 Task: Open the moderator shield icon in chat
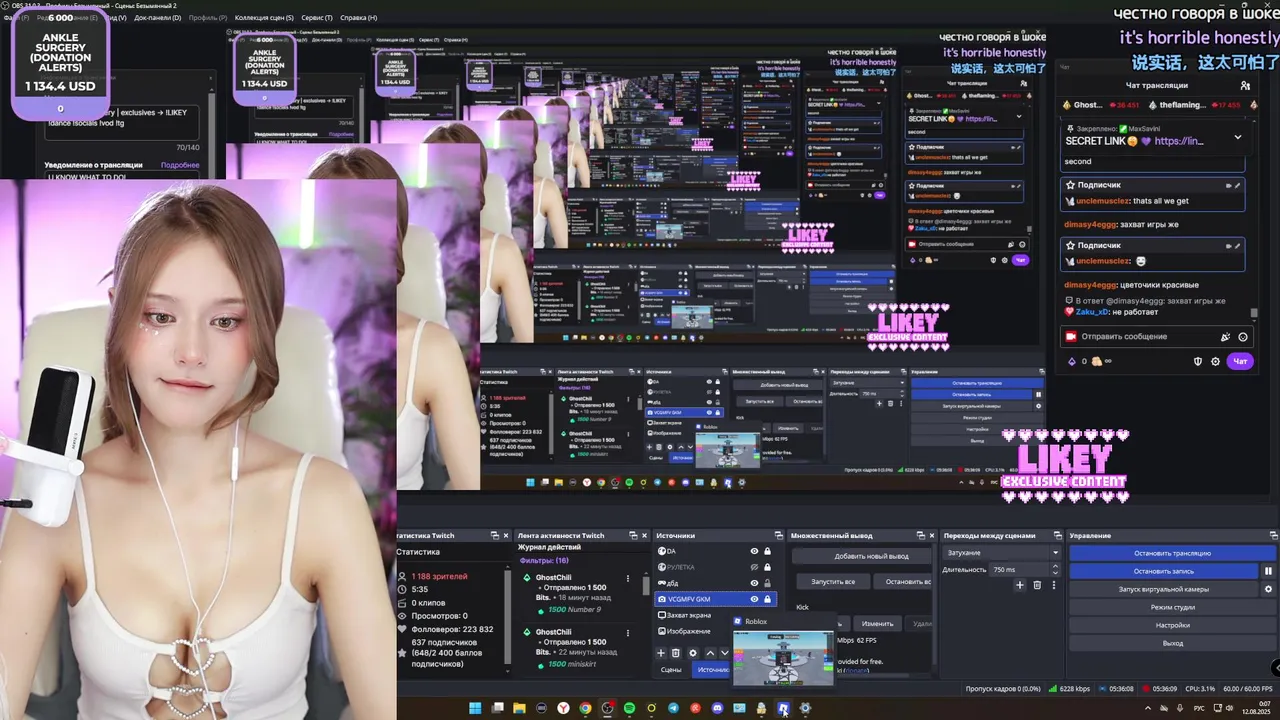click(1198, 361)
